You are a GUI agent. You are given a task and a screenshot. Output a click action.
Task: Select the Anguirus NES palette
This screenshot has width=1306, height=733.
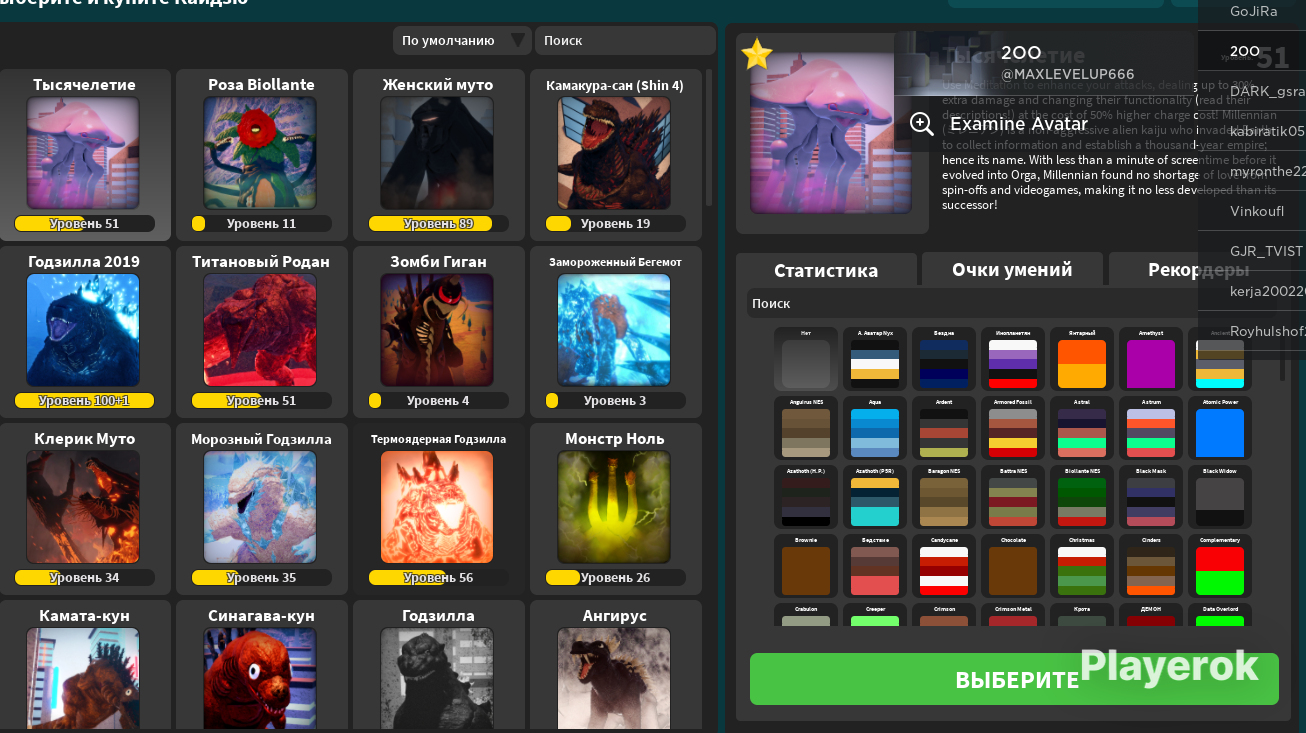point(806,428)
